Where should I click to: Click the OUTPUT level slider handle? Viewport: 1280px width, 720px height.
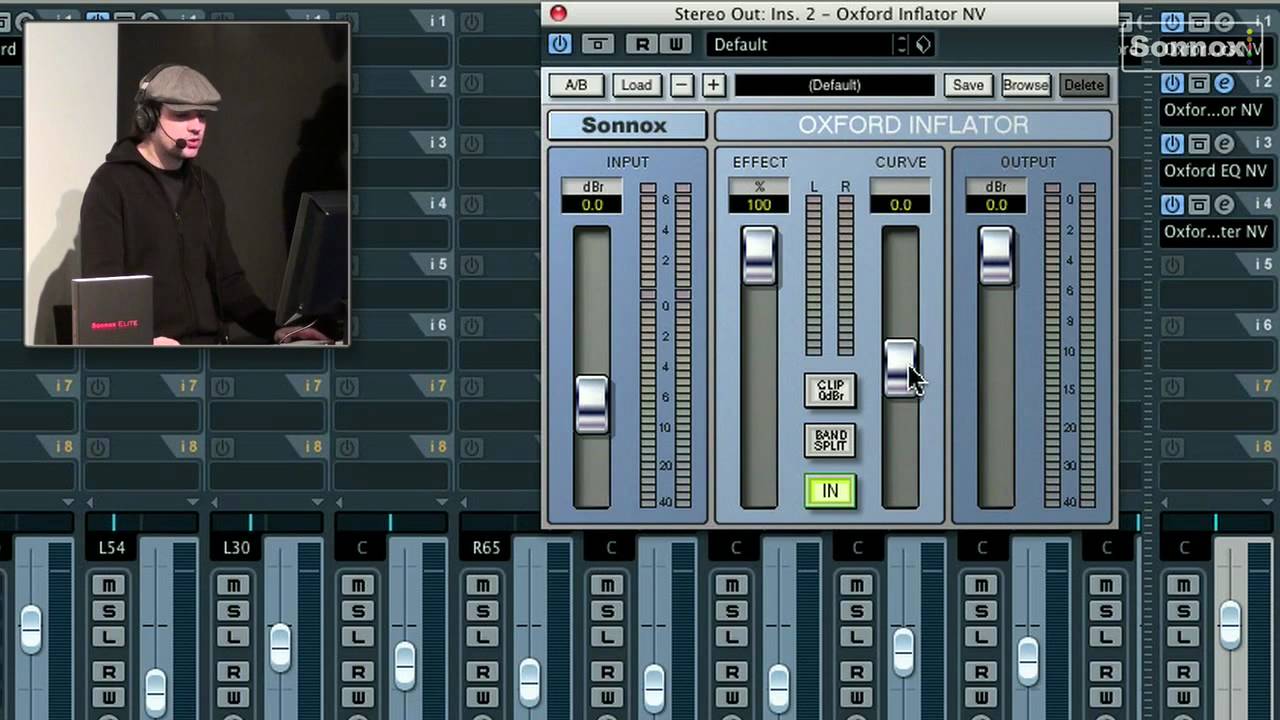(996, 256)
